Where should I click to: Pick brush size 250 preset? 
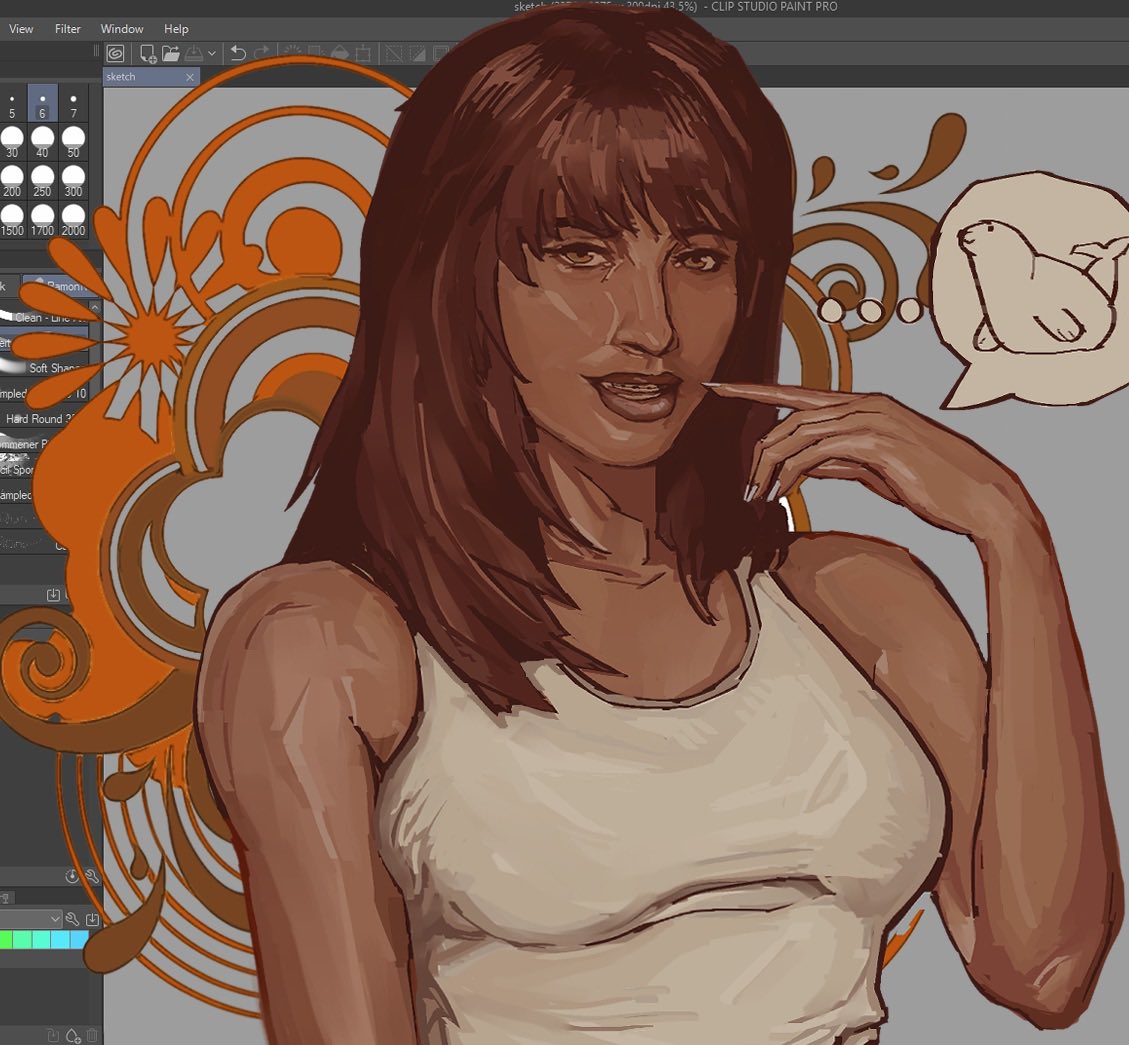(x=42, y=181)
